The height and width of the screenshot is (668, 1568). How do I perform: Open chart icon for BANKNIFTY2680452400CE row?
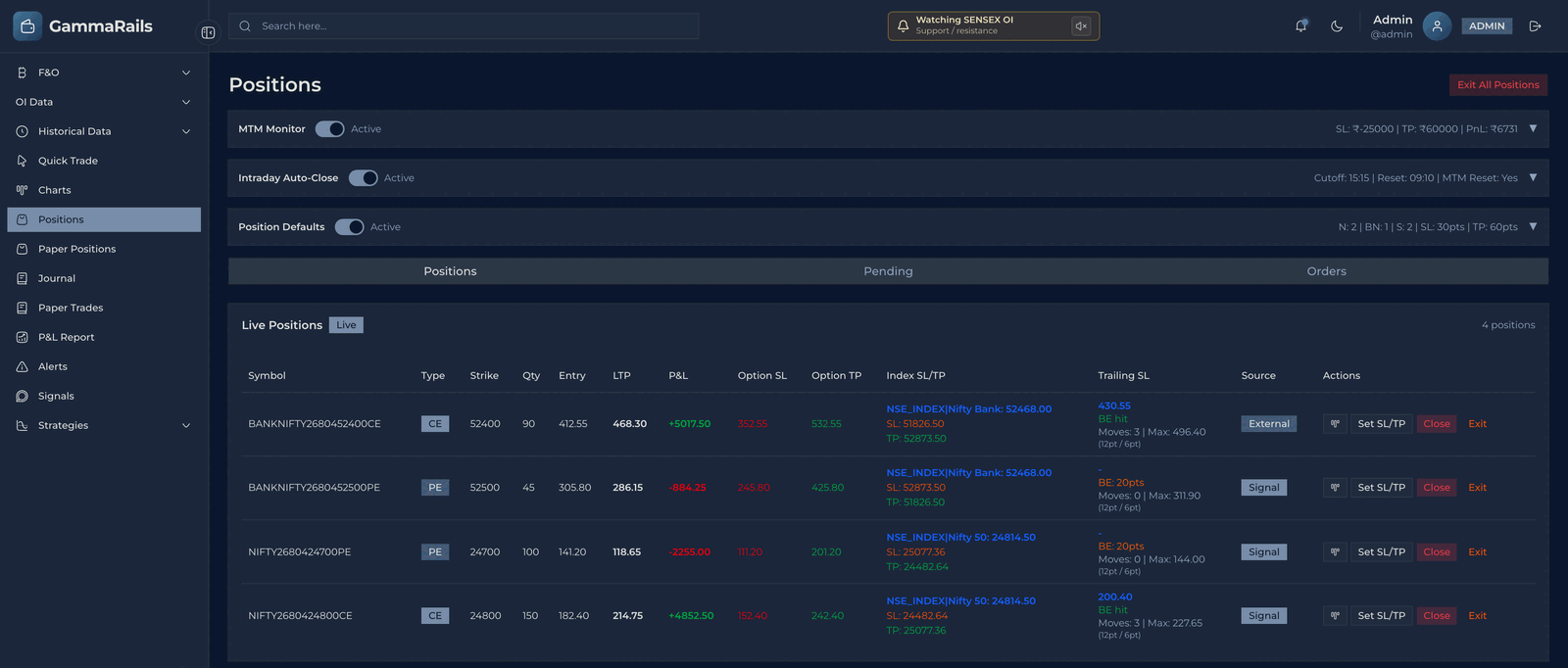pyautogui.click(x=1335, y=424)
